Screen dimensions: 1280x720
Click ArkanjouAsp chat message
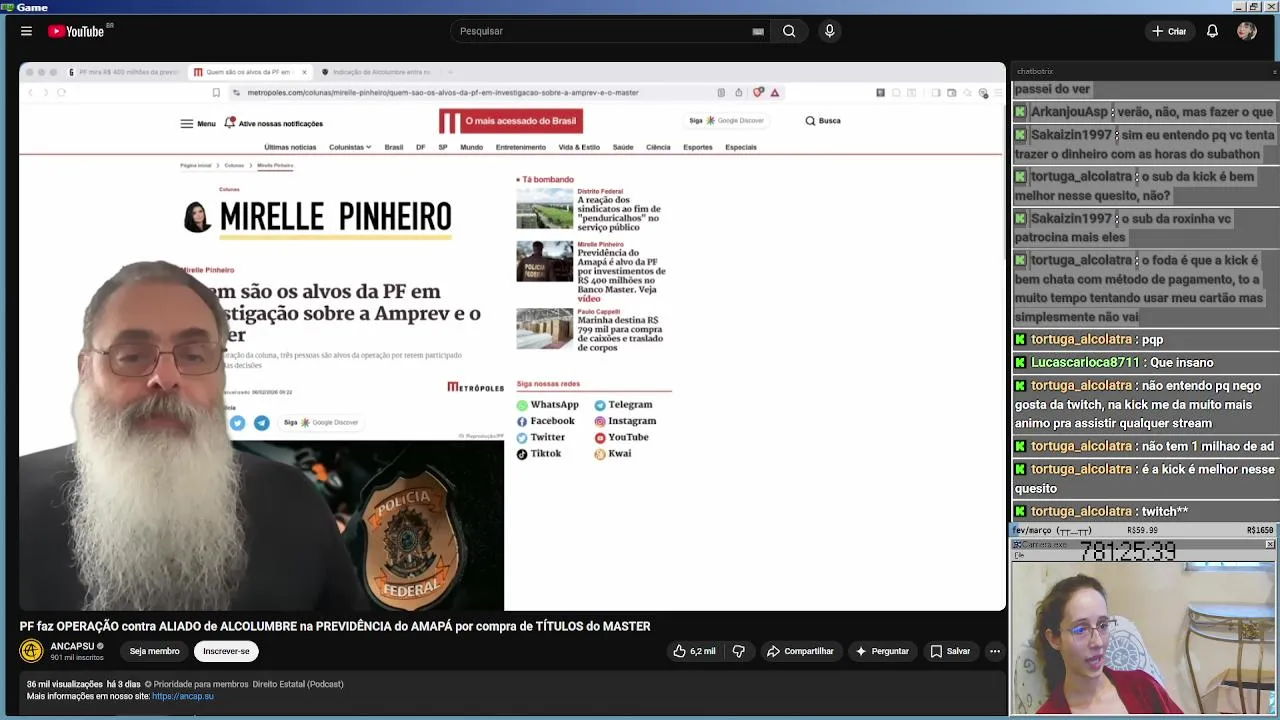click(1146, 112)
